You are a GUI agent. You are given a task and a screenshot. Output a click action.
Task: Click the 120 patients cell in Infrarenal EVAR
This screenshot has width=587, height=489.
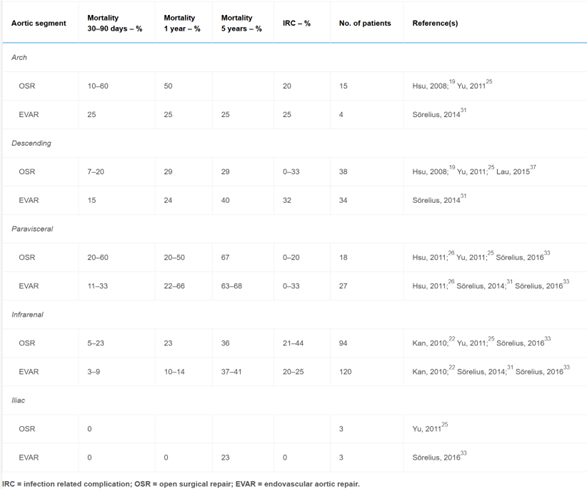click(x=345, y=371)
